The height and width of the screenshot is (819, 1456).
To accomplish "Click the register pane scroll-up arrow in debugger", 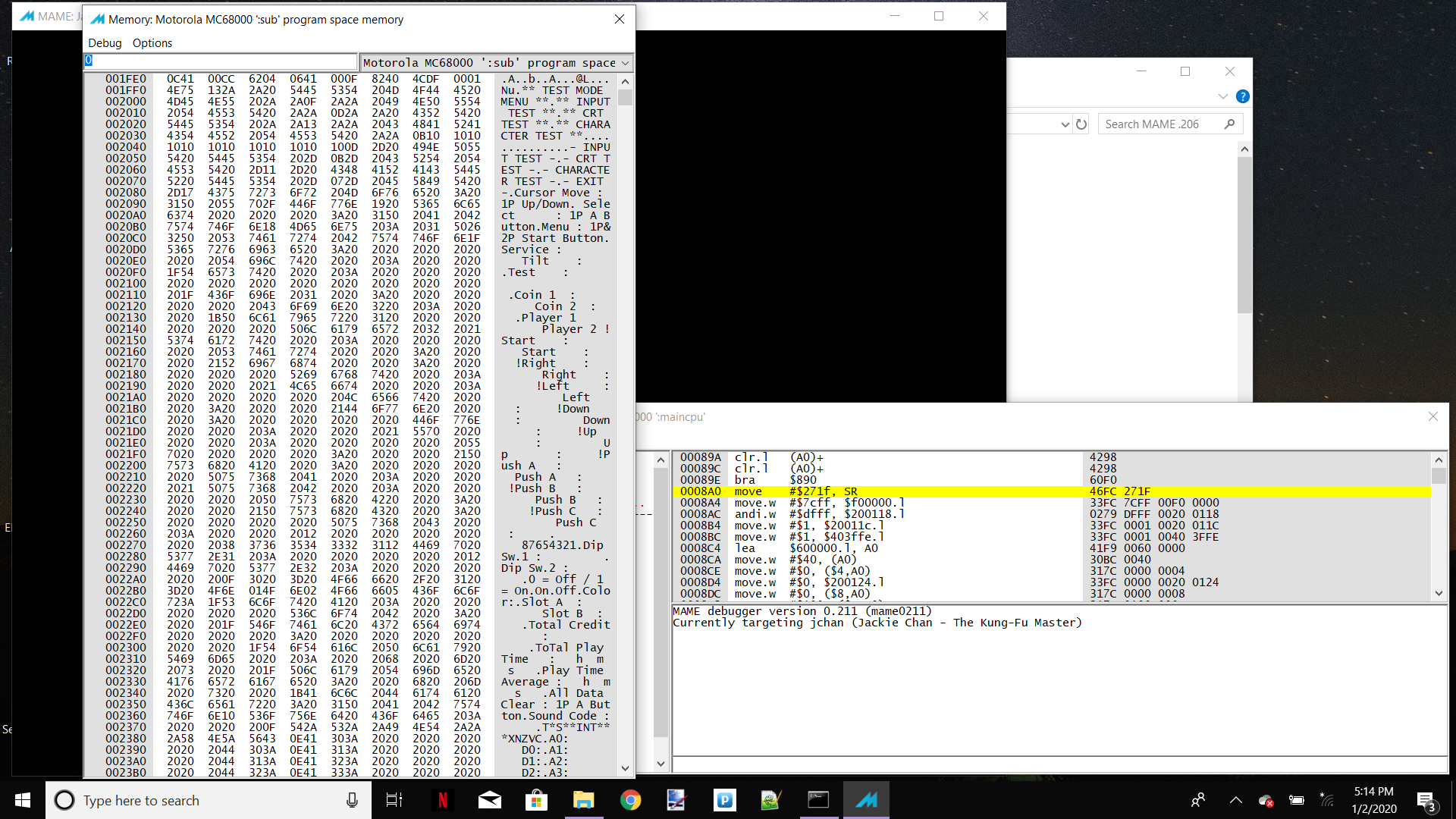I will coord(661,460).
